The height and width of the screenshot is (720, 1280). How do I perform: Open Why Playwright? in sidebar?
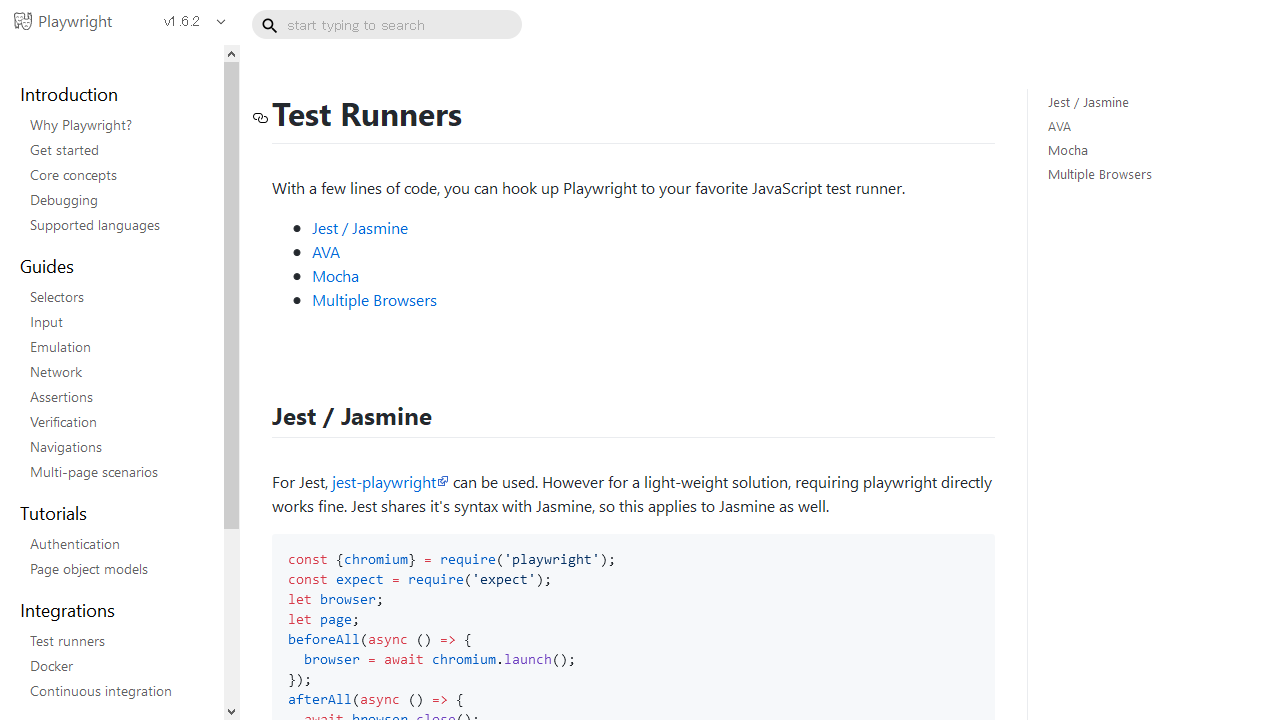coord(81,125)
